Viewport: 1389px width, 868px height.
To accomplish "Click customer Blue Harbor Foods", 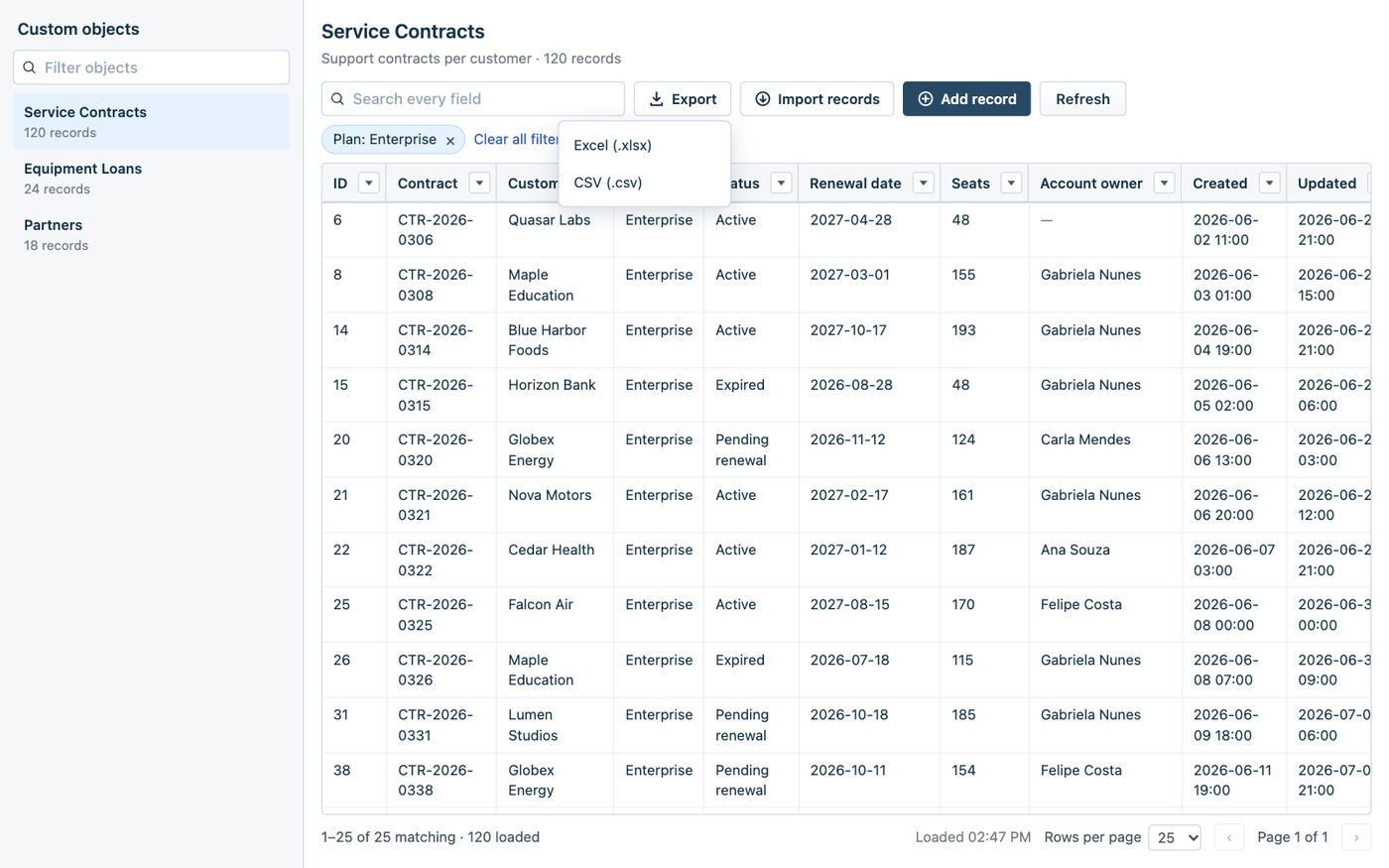I will coord(547,340).
